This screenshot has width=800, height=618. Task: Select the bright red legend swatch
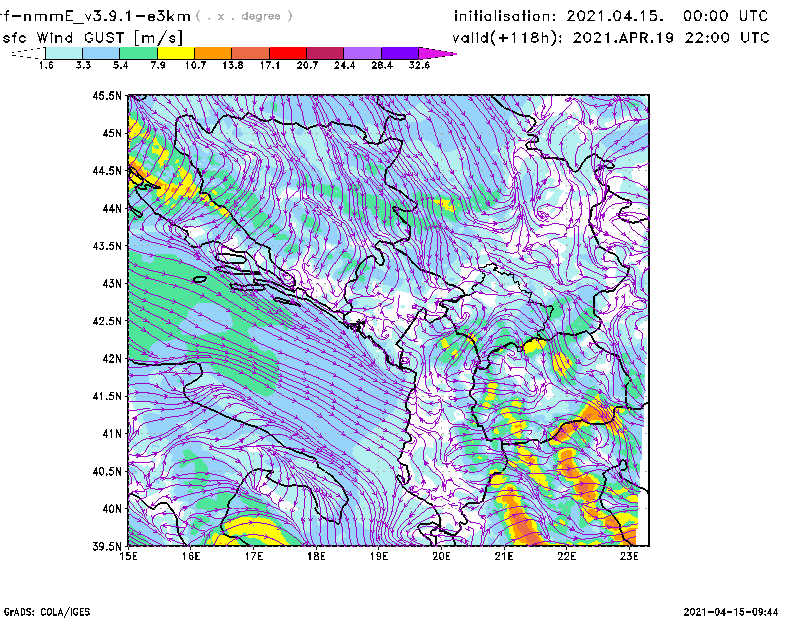point(288,53)
